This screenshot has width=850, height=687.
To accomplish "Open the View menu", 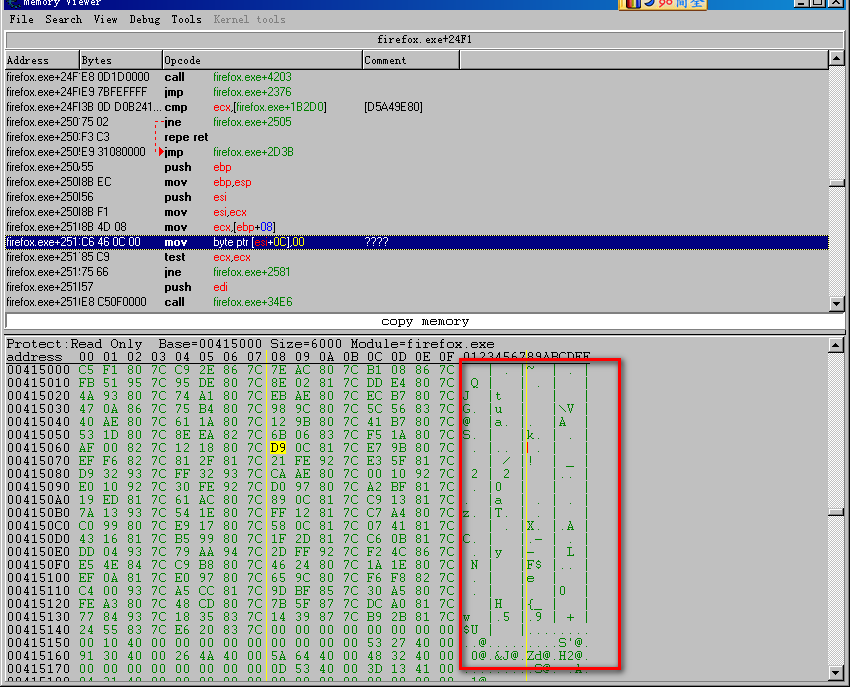I will click(105, 19).
